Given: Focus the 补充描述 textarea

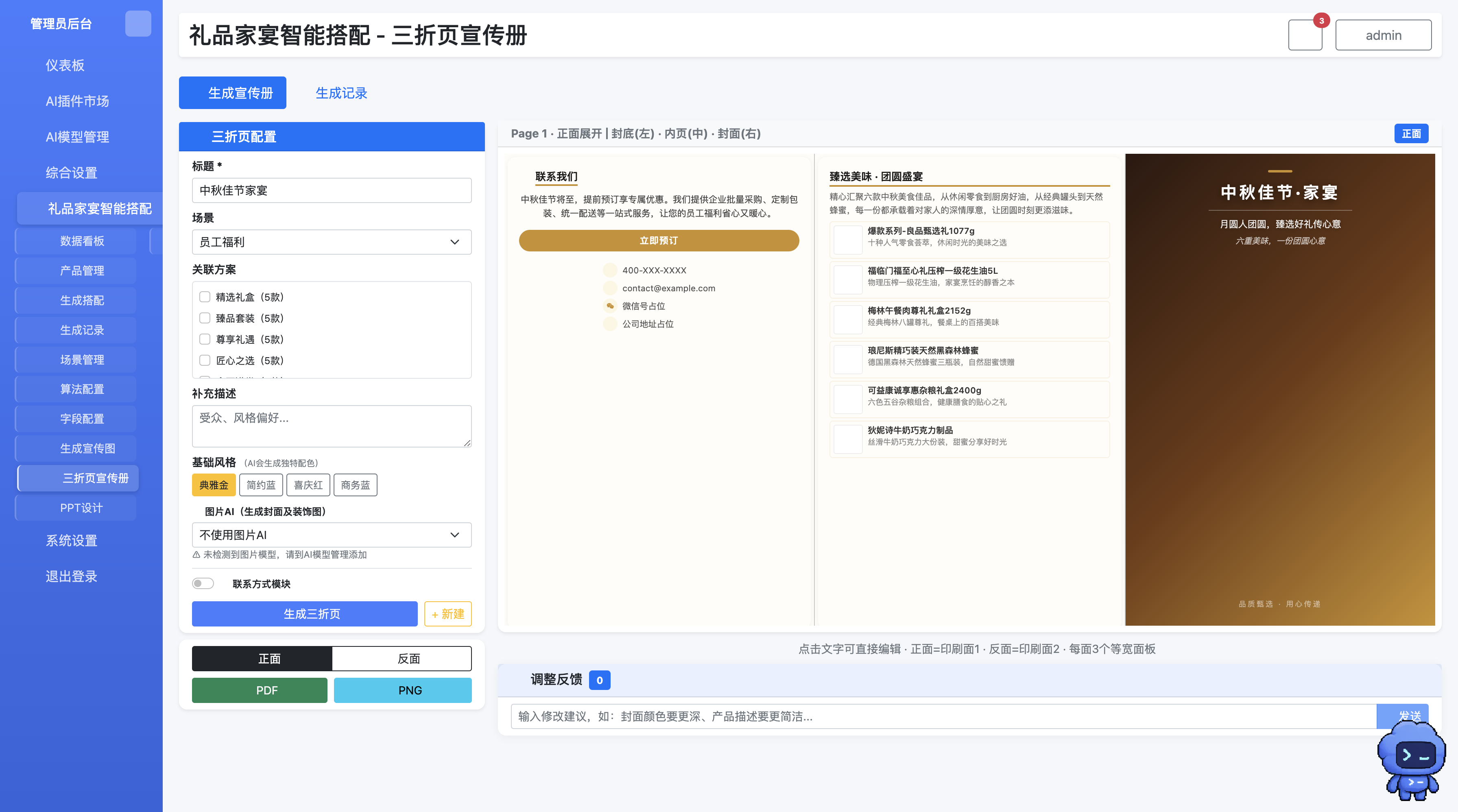Looking at the screenshot, I should (x=332, y=426).
